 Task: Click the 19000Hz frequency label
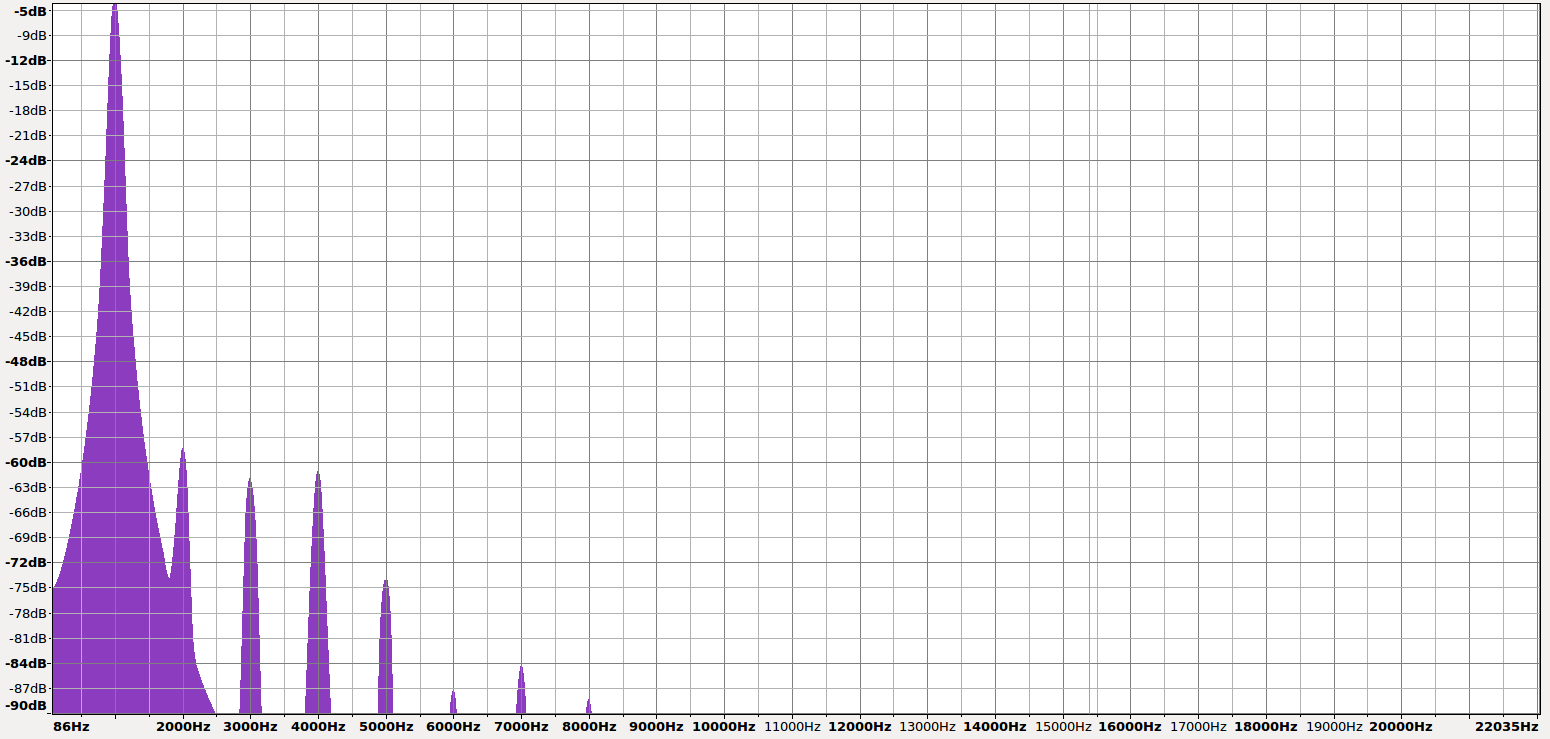[1333, 726]
